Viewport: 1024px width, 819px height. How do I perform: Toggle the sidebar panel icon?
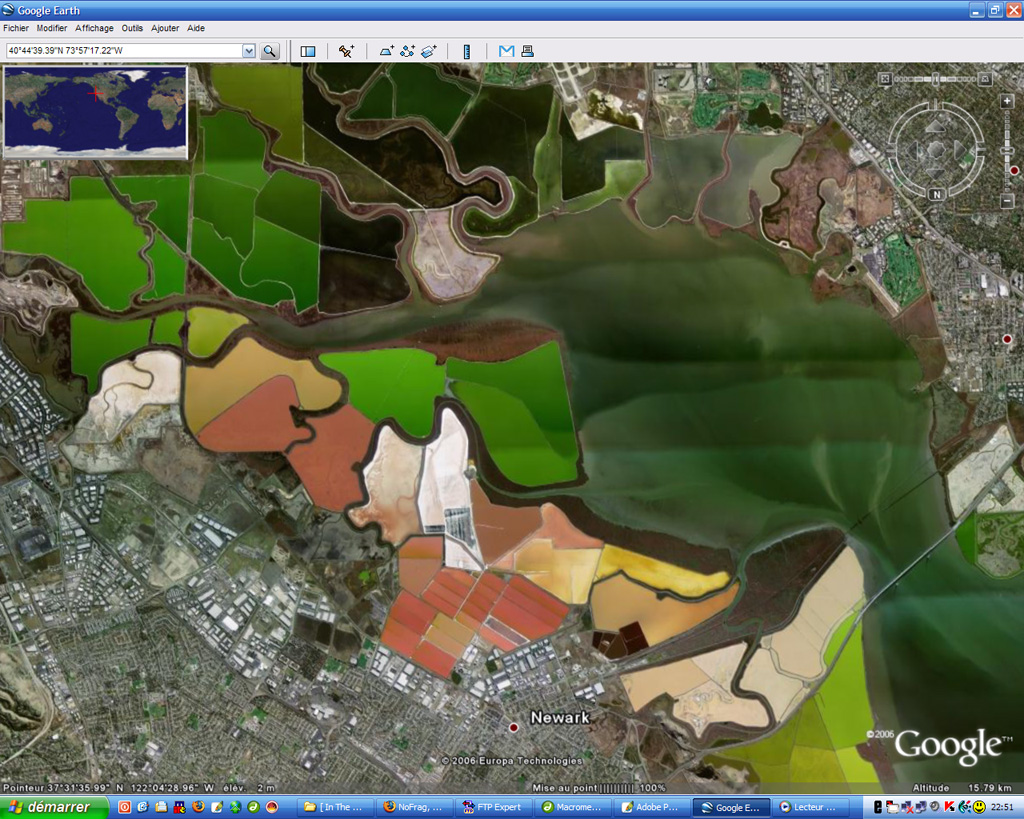[308, 51]
